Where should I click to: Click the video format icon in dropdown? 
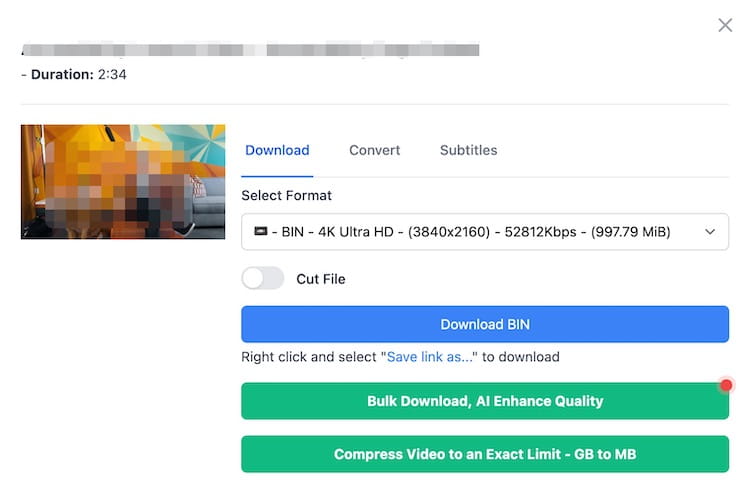tap(261, 231)
